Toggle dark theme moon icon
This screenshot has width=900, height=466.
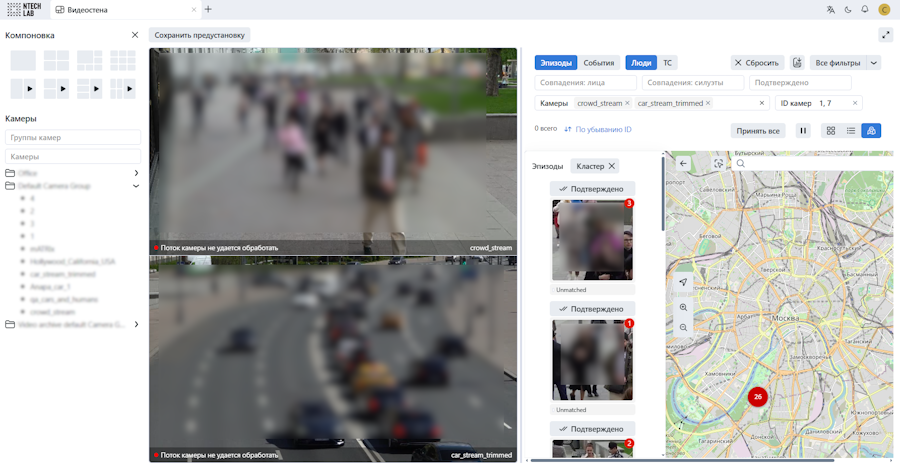point(848,10)
